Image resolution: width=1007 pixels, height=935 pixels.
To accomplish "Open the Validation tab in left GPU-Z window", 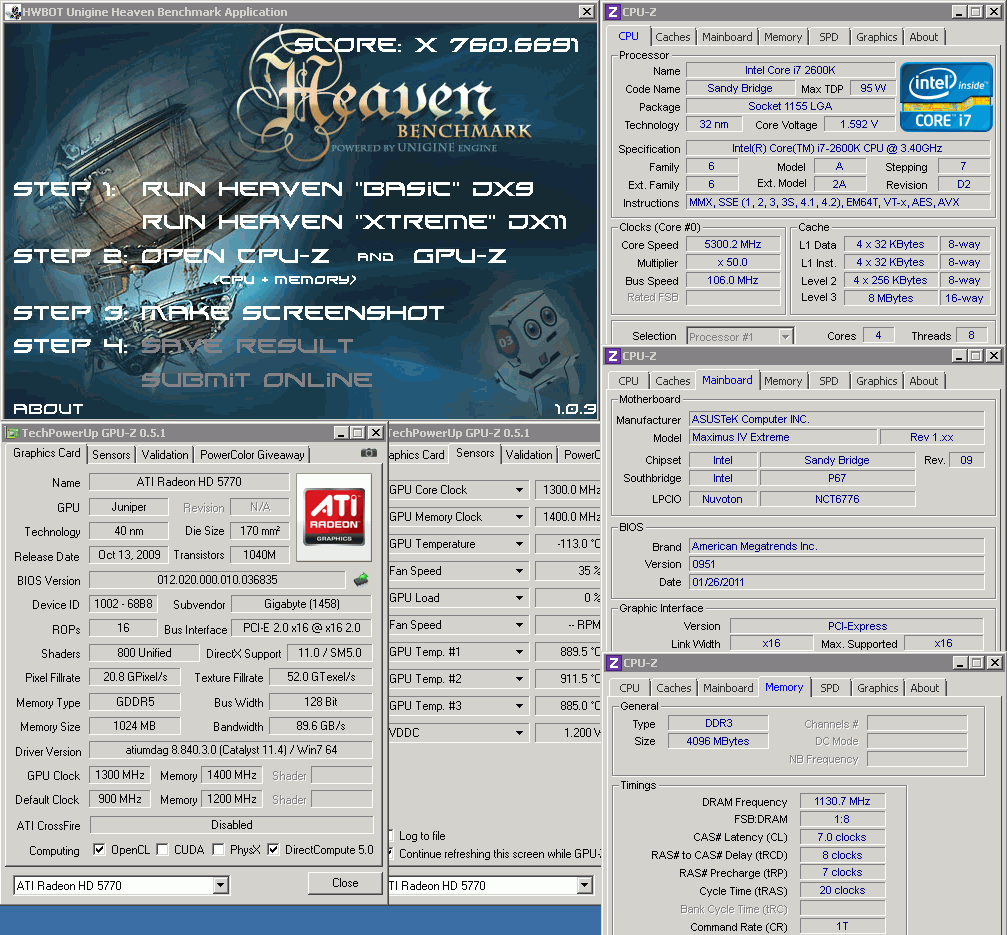I will pyautogui.click(x=165, y=455).
